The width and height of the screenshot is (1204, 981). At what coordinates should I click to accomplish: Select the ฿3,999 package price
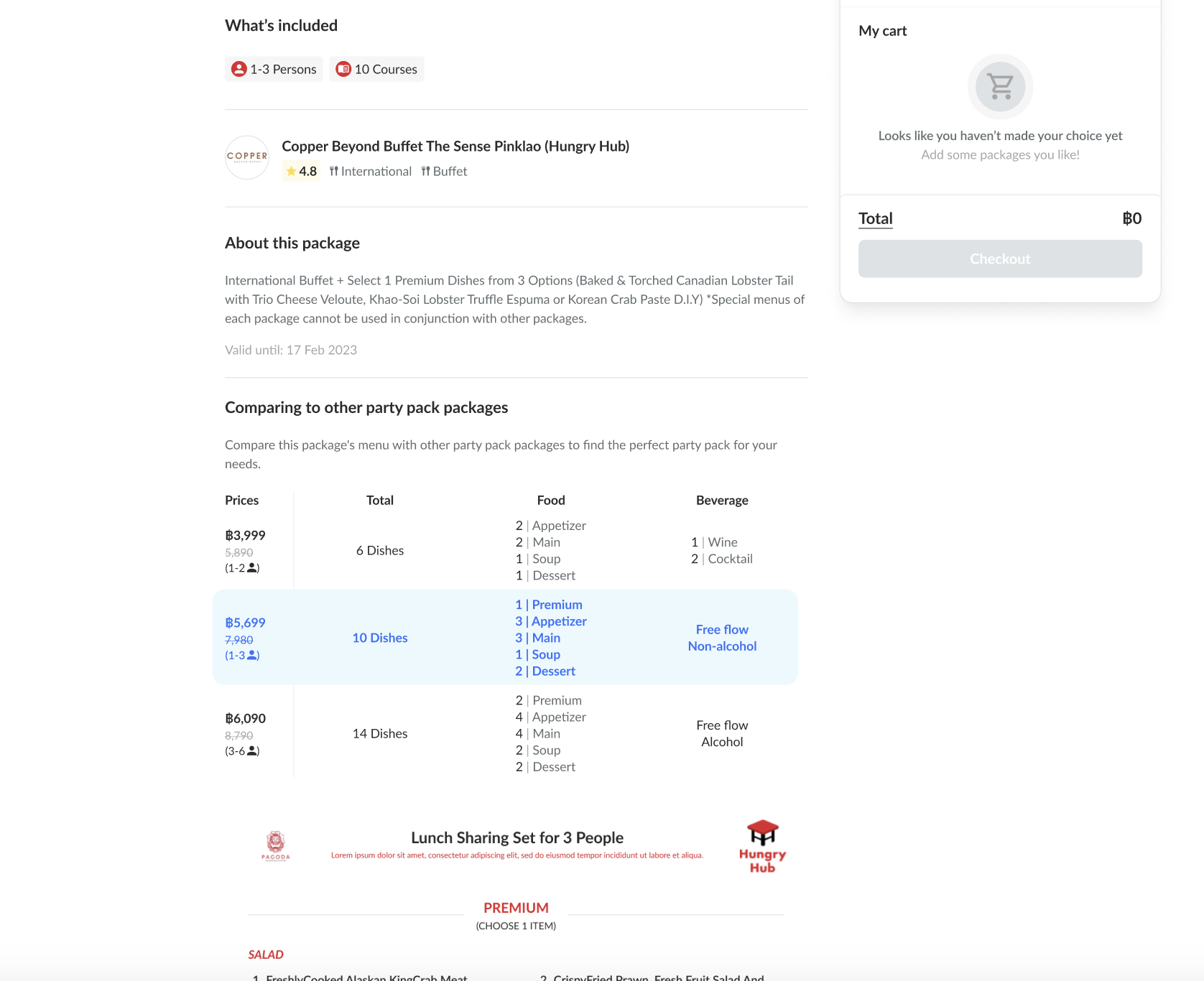245,535
